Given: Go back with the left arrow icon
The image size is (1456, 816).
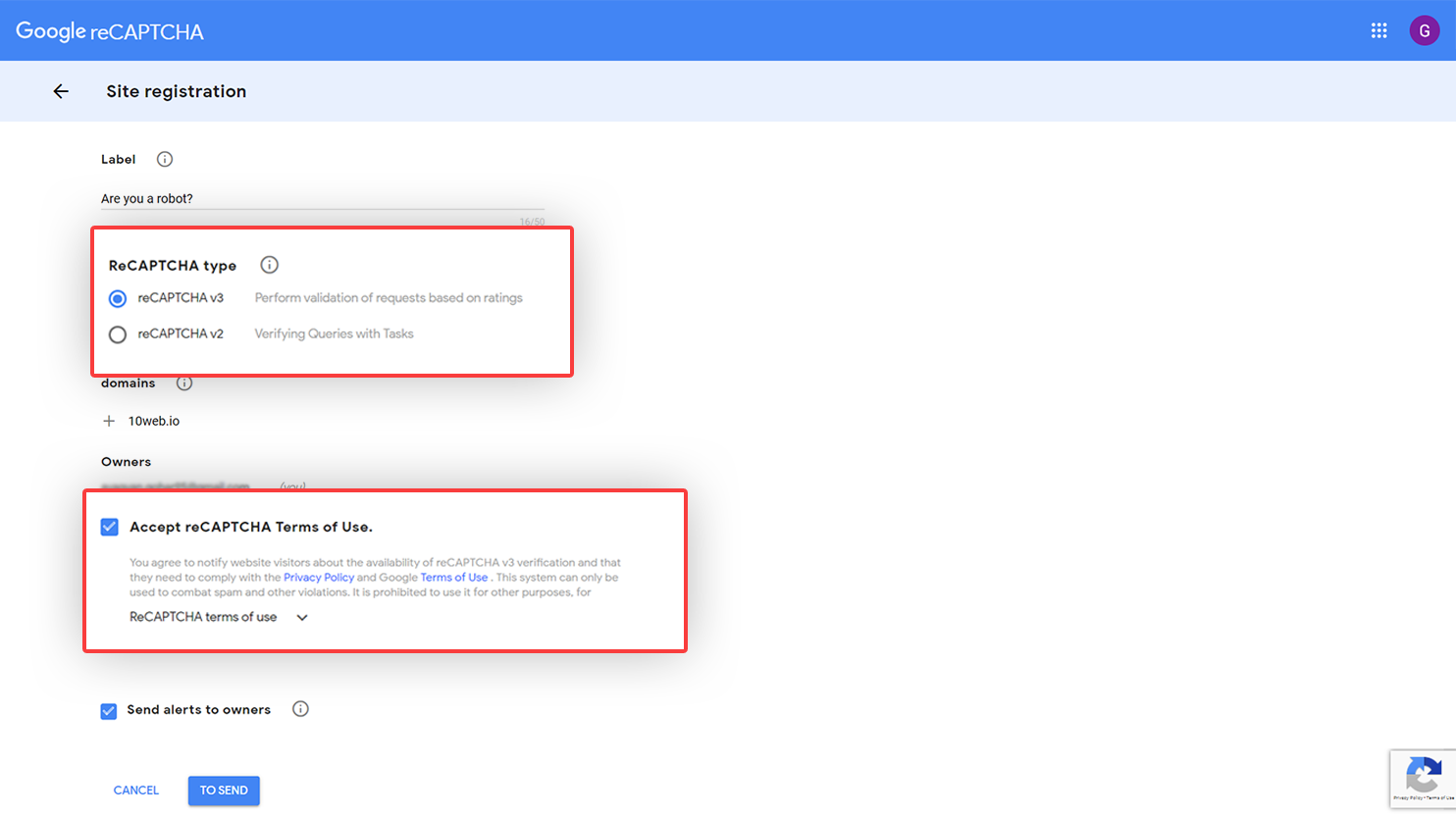Looking at the screenshot, I should (61, 91).
